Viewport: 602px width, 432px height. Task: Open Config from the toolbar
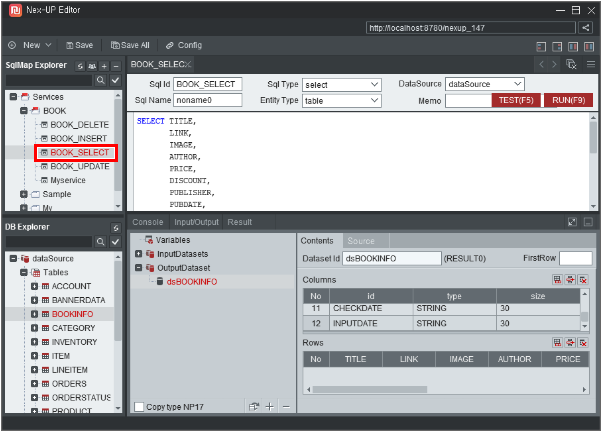184,45
